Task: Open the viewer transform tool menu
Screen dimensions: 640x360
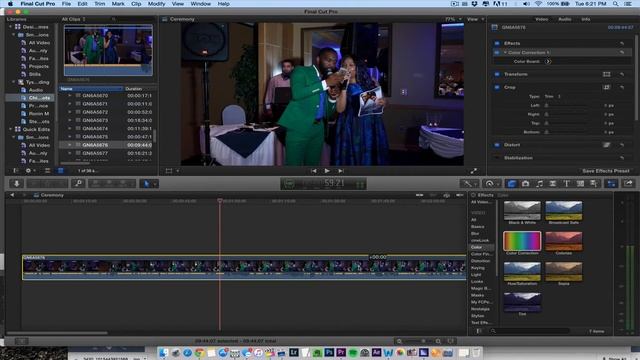Action: tap(172, 171)
